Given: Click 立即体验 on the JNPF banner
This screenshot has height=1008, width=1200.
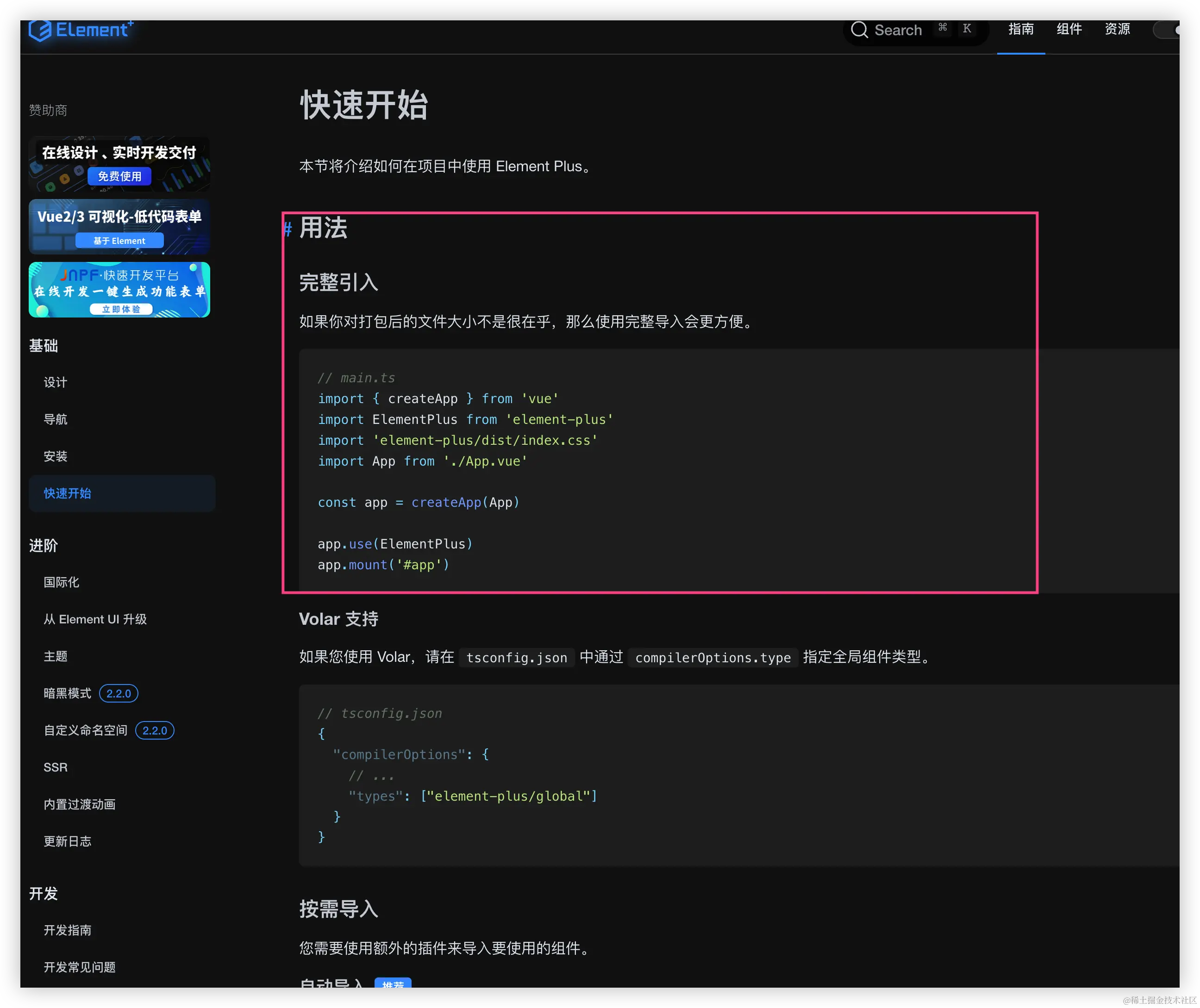Looking at the screenshot, I should [122, 309].
